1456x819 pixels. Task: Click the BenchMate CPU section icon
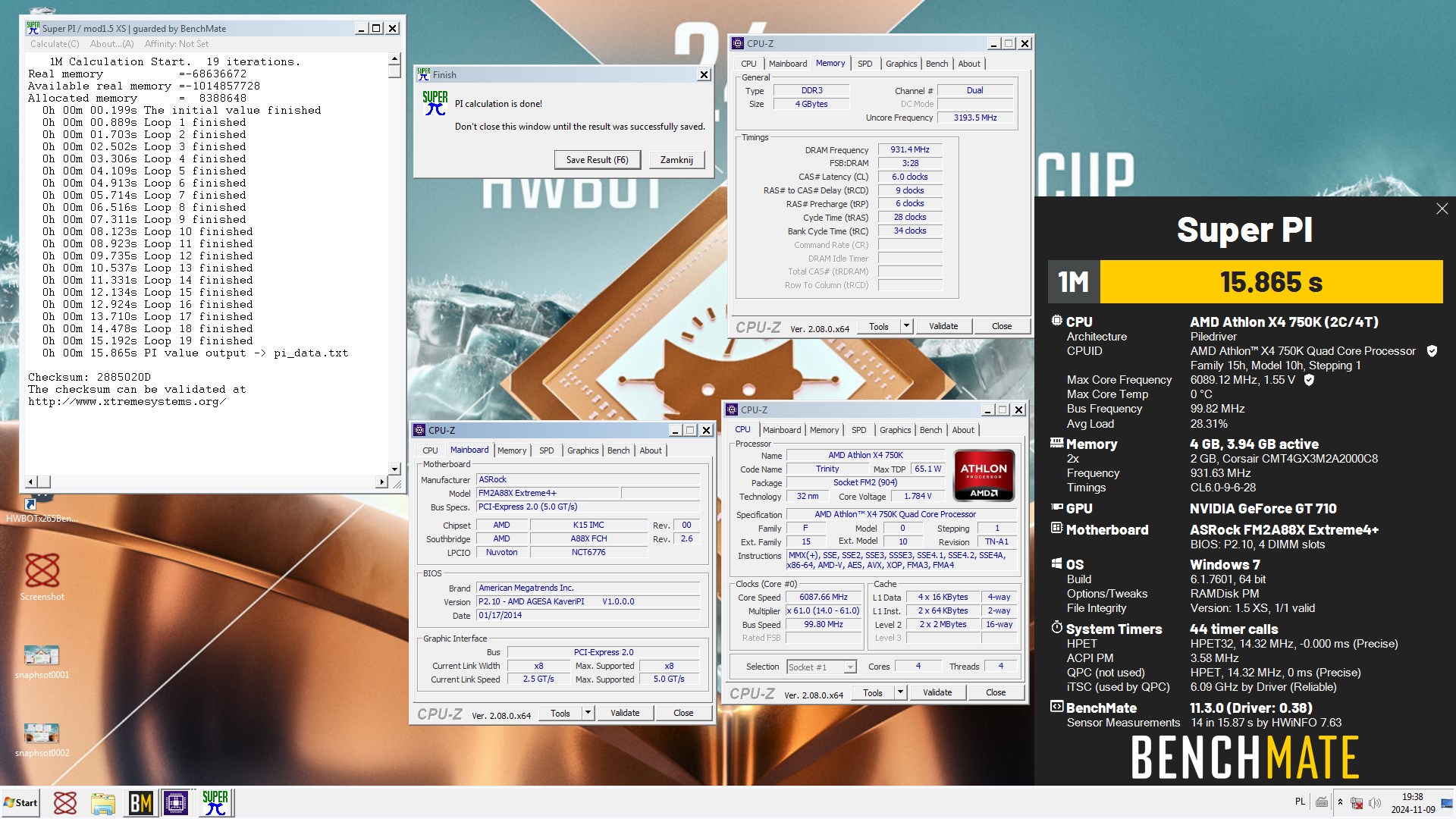pos(1056,321)
